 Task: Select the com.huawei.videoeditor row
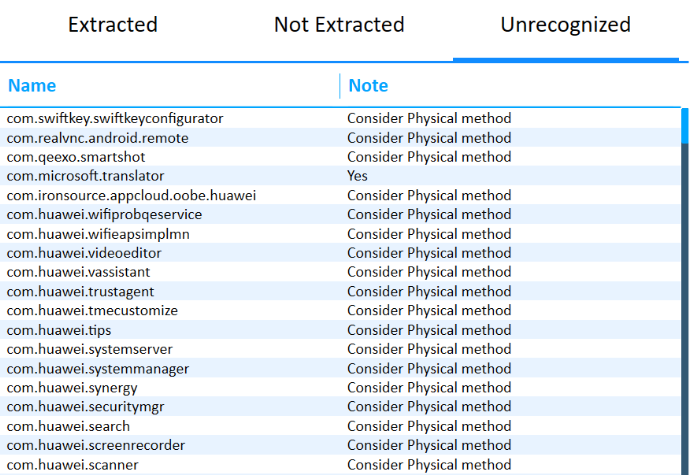point(84,253)
